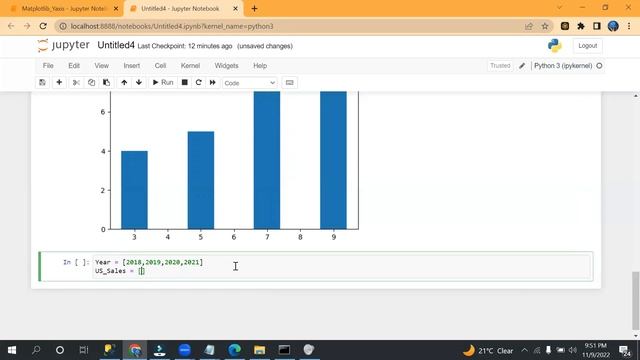Click into the US_Sales code cell

tap(342, 267)
